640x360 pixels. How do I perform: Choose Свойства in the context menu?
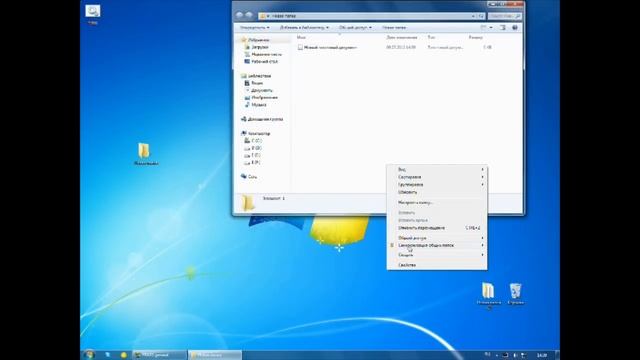pyautogui.click(x=437, y=265)
